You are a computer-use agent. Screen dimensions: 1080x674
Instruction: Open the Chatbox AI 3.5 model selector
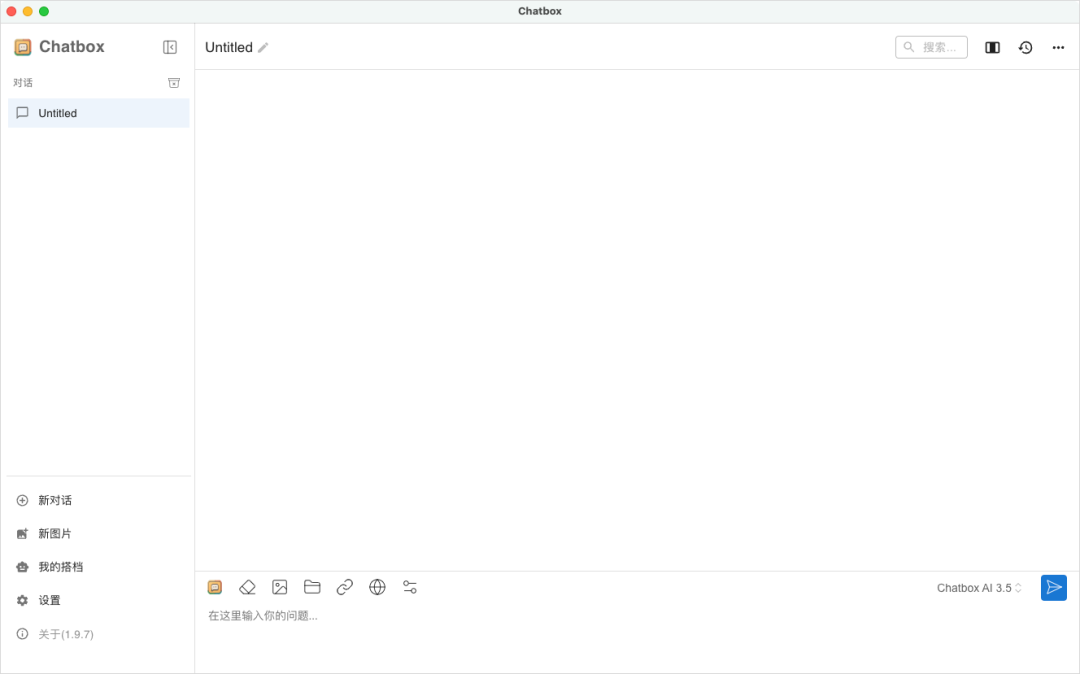979,588
